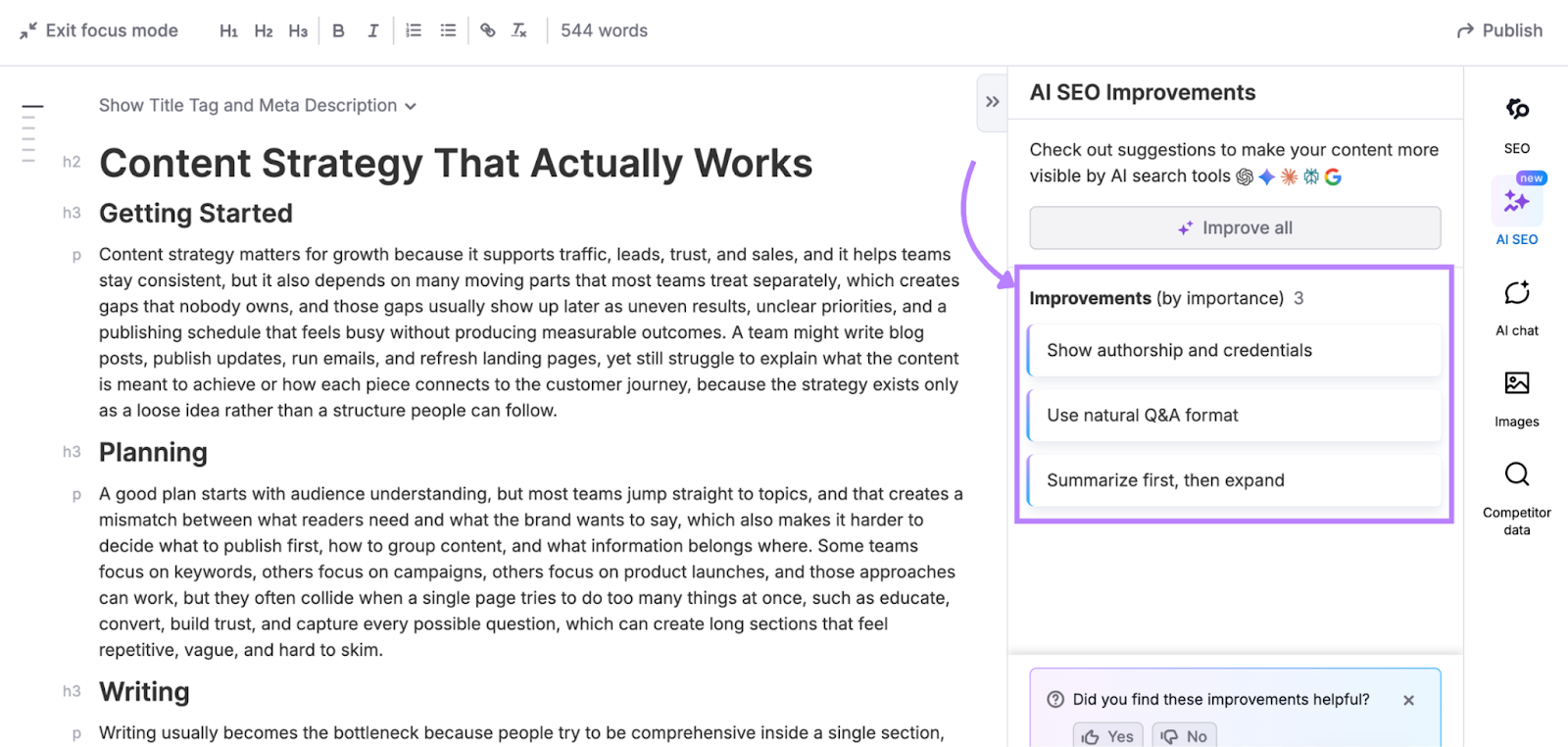Click the Gemini icon in suggestions text

click(1267, 176)
